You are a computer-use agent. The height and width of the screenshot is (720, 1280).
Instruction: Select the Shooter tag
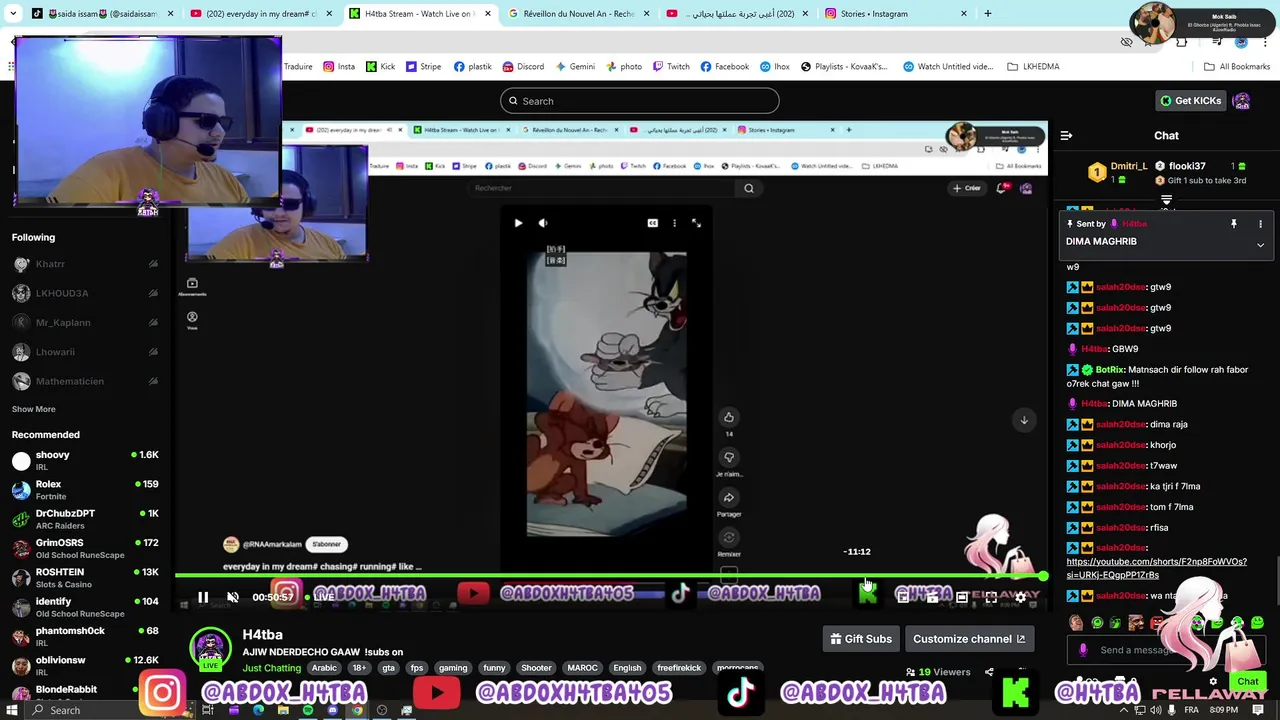pos(536,668)
